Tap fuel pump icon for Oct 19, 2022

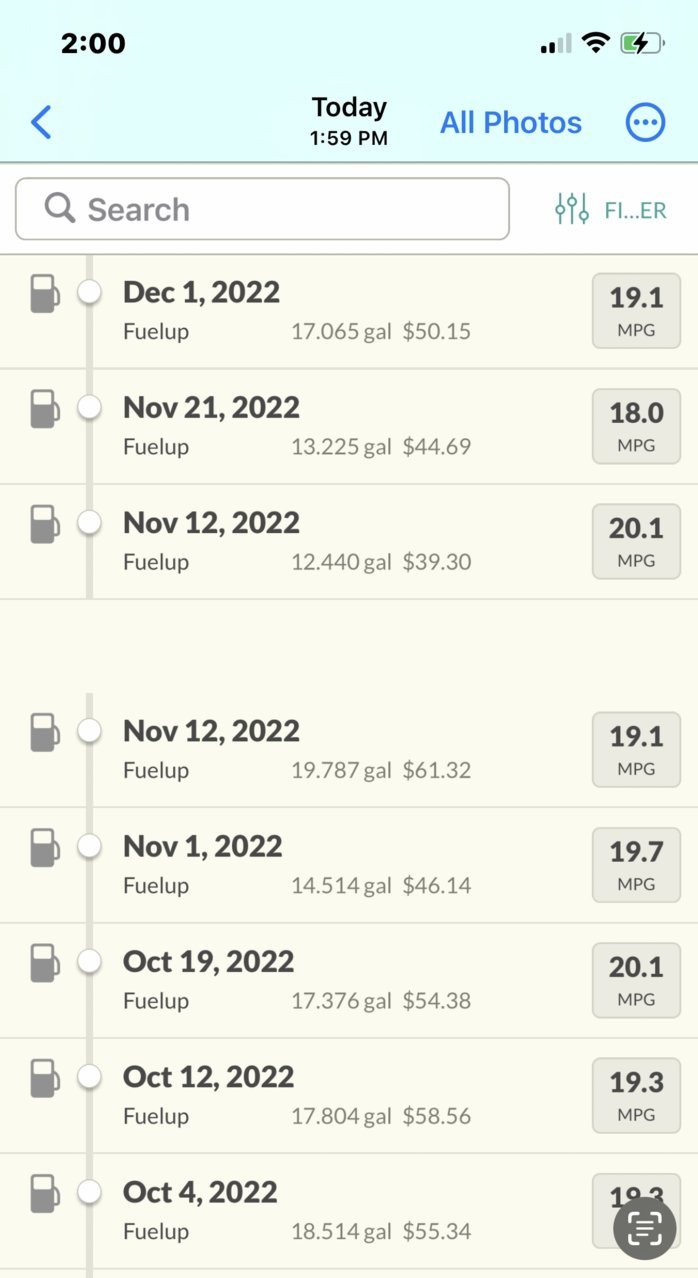coord(44,963)
